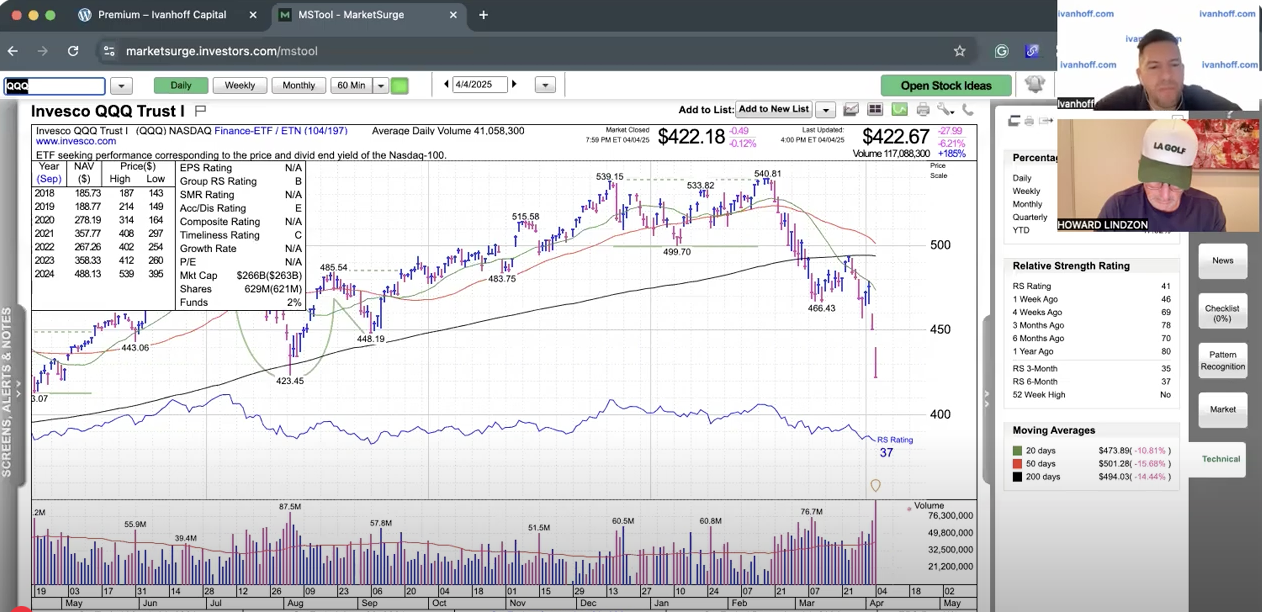Click the black 200 days moving average swatch
The width and height of the screenshot is (1262, 612).
[x=1017, y=477]
